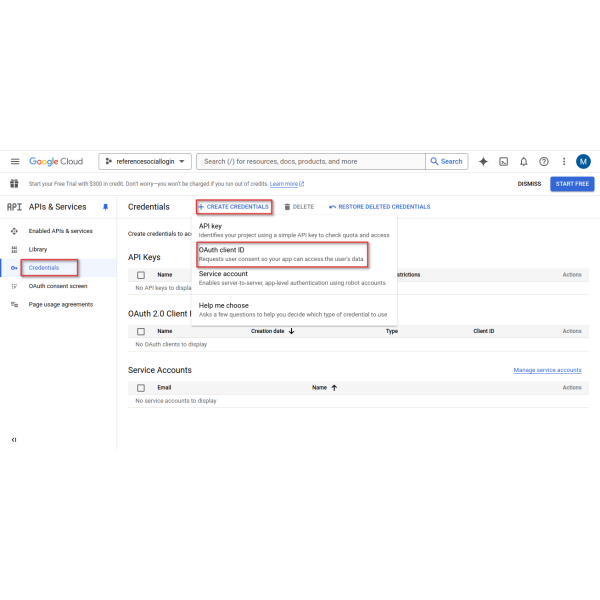
Task: Tick the OAuth 2.0 Client IDs header checkbox
Action: [141, 331]
